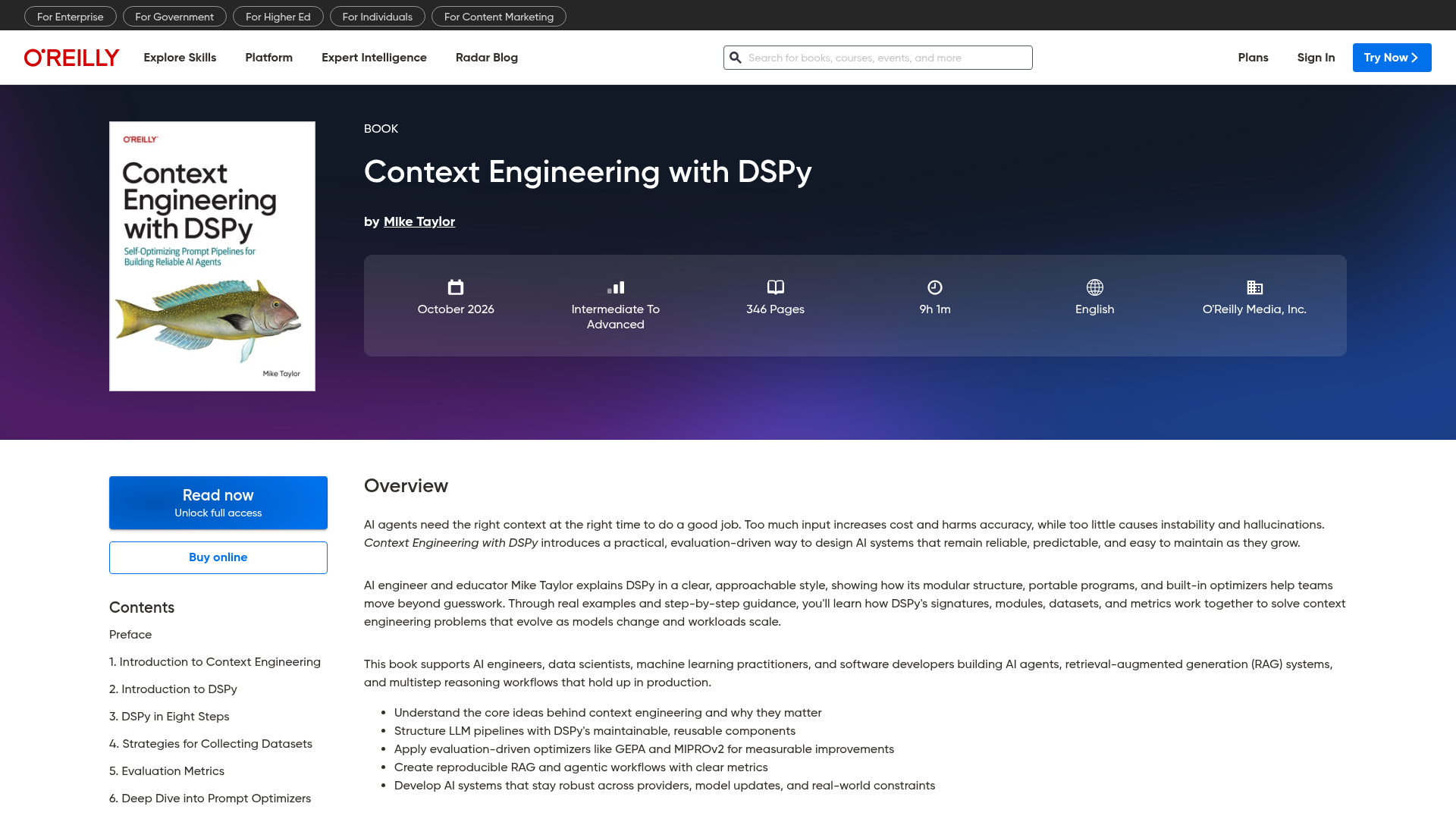Select the For Content Marketing pill

pyautogui.click(x=499, y=17)
